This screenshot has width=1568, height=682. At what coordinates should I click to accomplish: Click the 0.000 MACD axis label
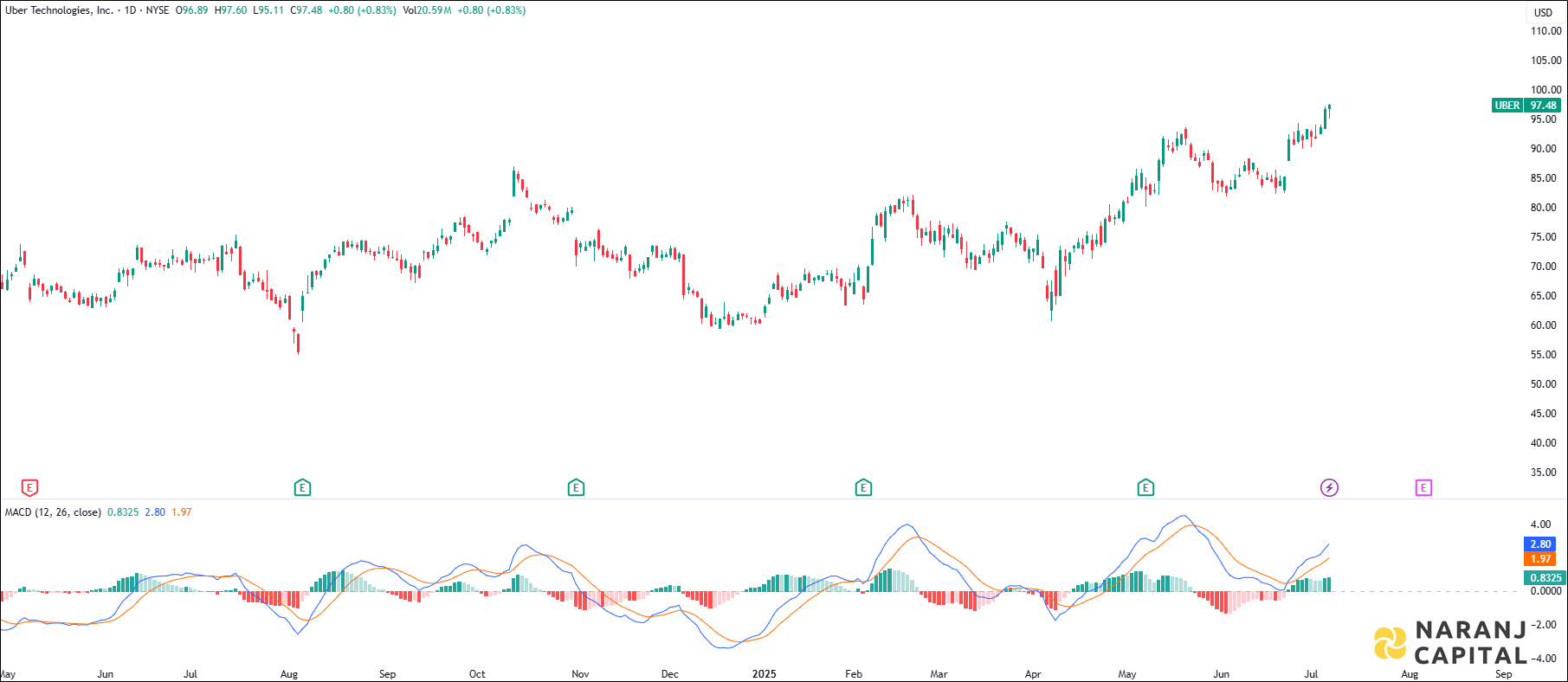coord(1545,591)
